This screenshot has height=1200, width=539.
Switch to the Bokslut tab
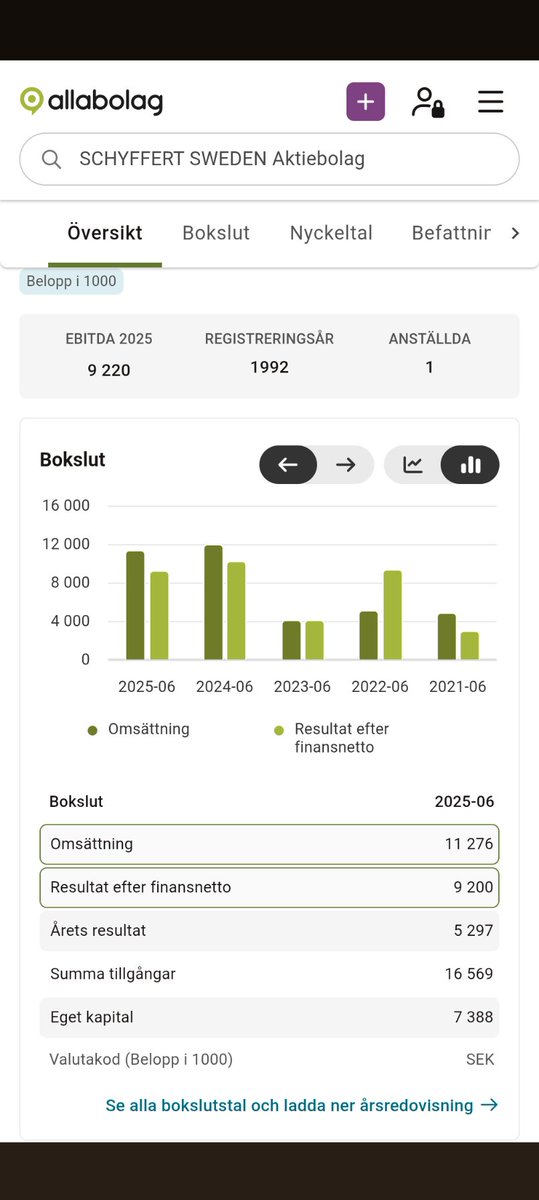pos(216,233)
